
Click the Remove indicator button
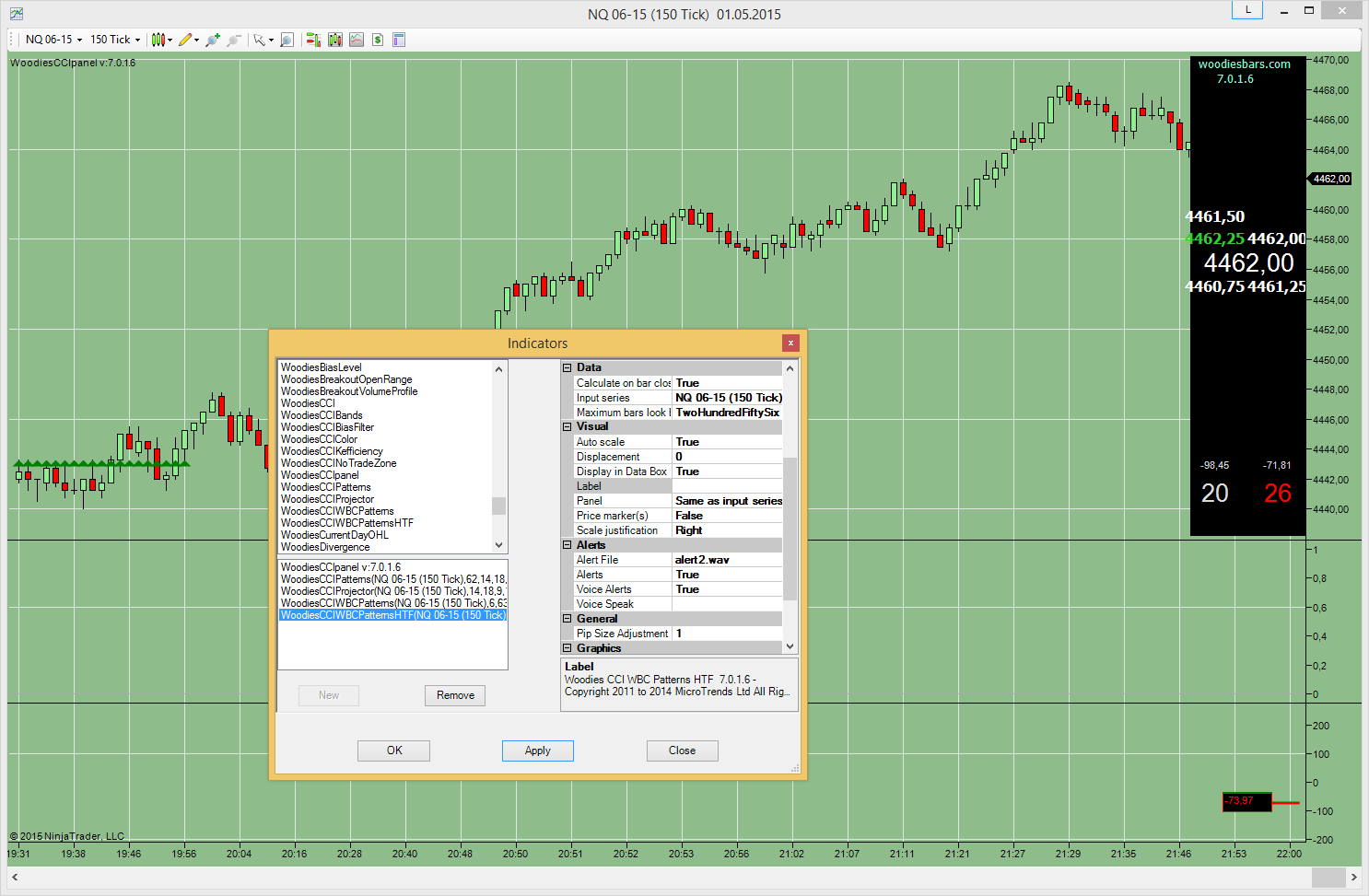coord(455,695)
